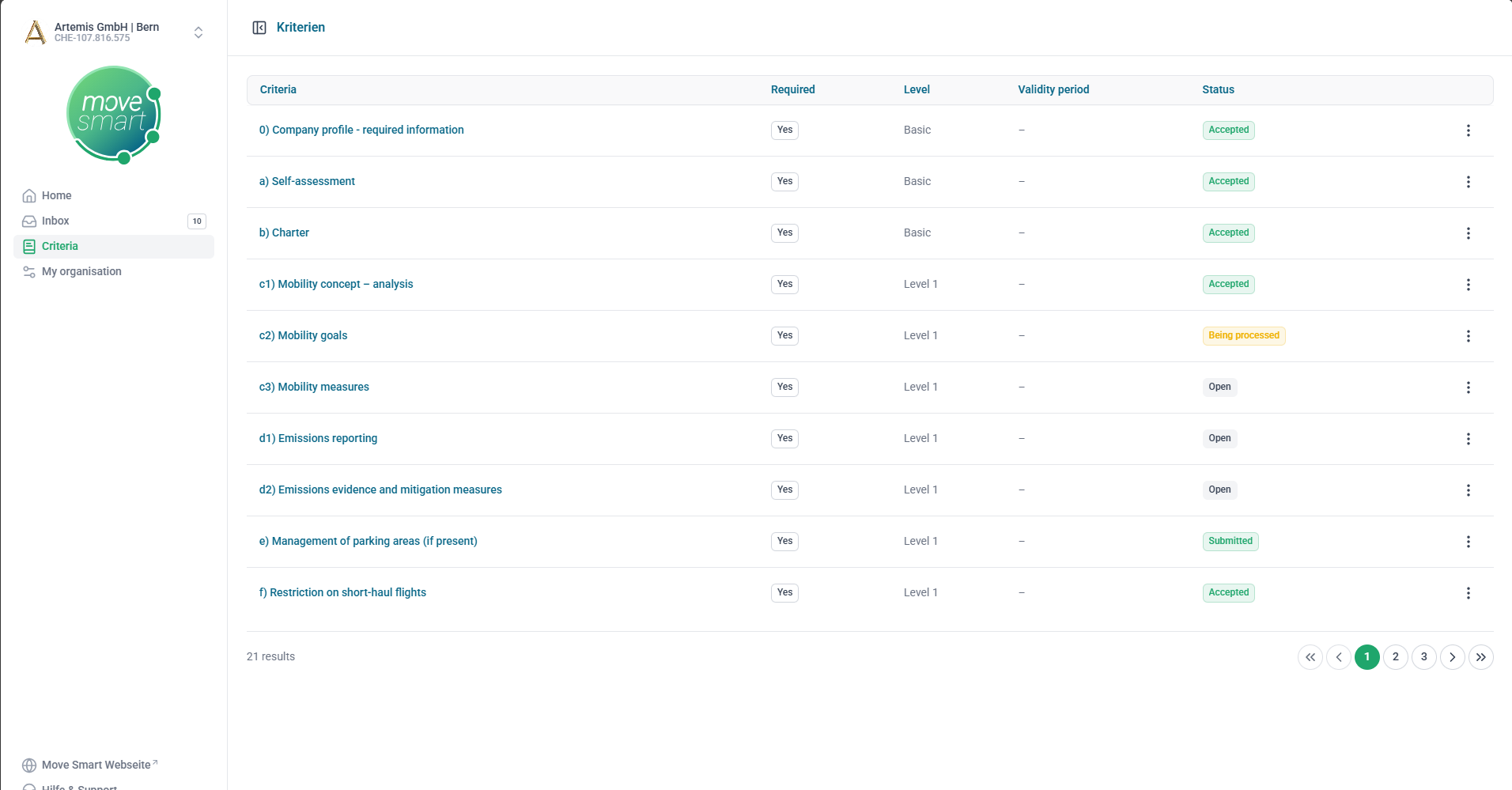
Task: Click the next page arrow
Action: pyautogui.click(x=1452, y=657)
